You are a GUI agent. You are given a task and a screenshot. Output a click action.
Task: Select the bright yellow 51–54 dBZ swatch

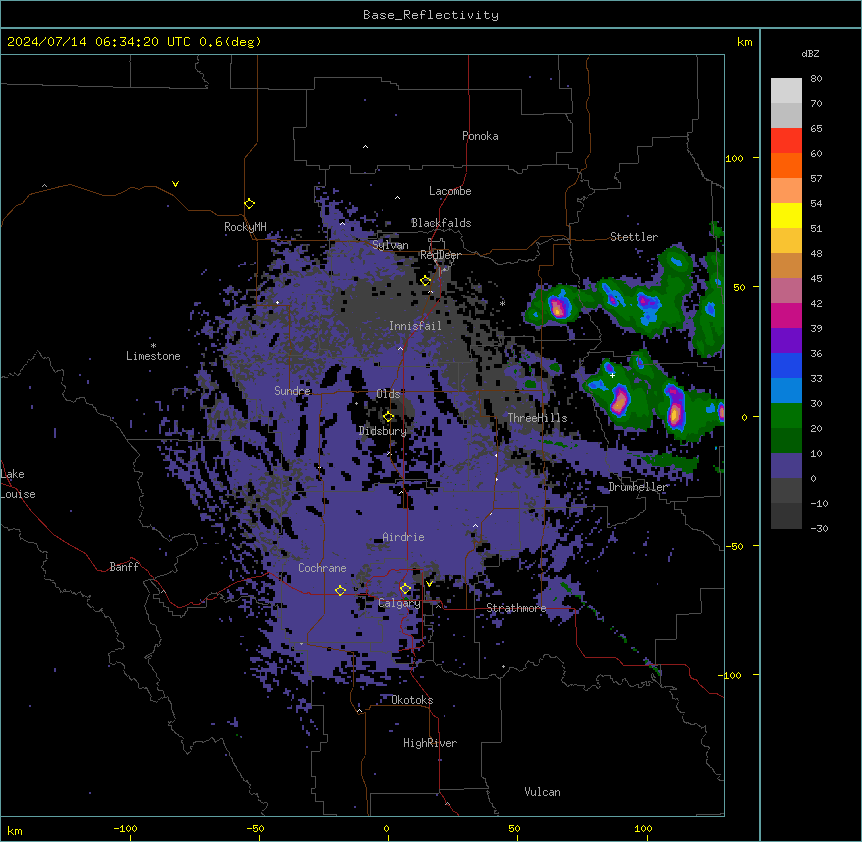[x=786, y=215]
